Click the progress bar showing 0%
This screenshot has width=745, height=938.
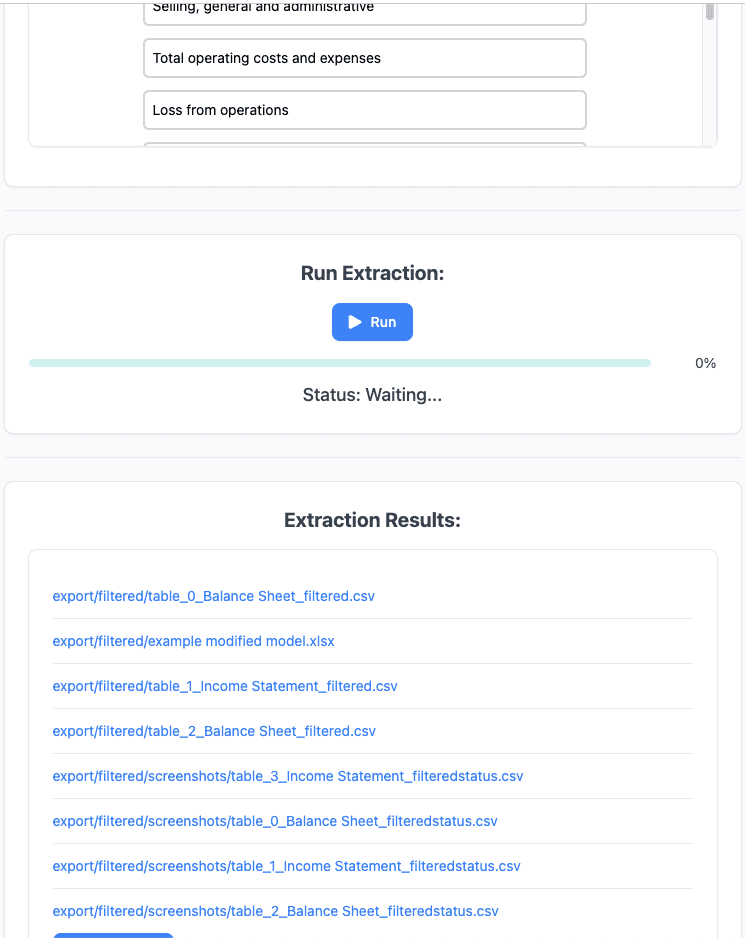(x=340, y=363)
